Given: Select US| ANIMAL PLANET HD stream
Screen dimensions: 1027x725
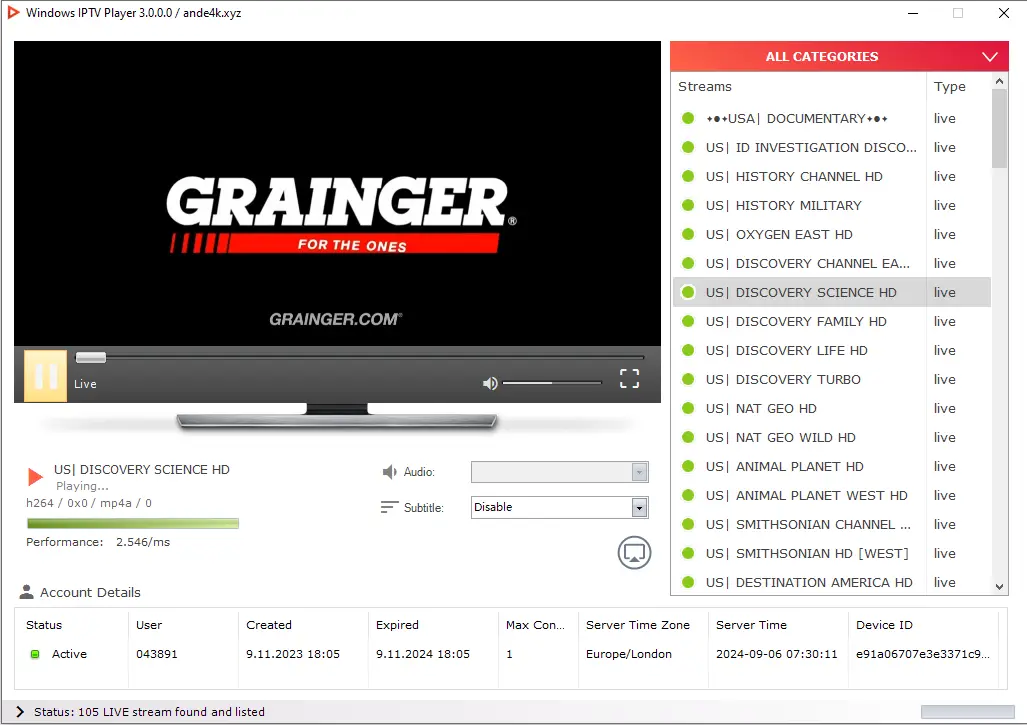Looking at the screenshot, I should pyautogui.click(x=831, y=466).
